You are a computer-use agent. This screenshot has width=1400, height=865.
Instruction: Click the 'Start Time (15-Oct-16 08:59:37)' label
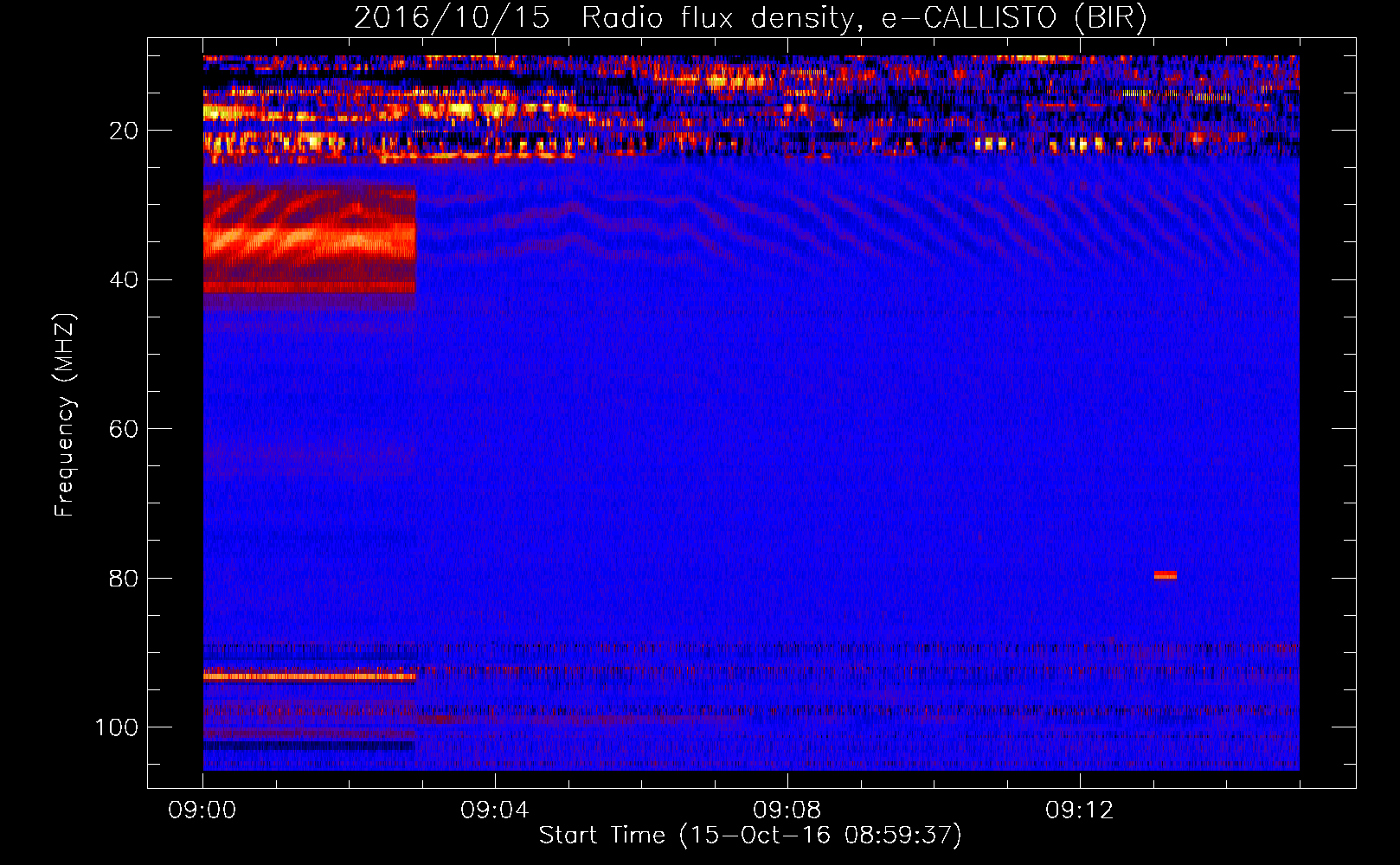[750, 836]
